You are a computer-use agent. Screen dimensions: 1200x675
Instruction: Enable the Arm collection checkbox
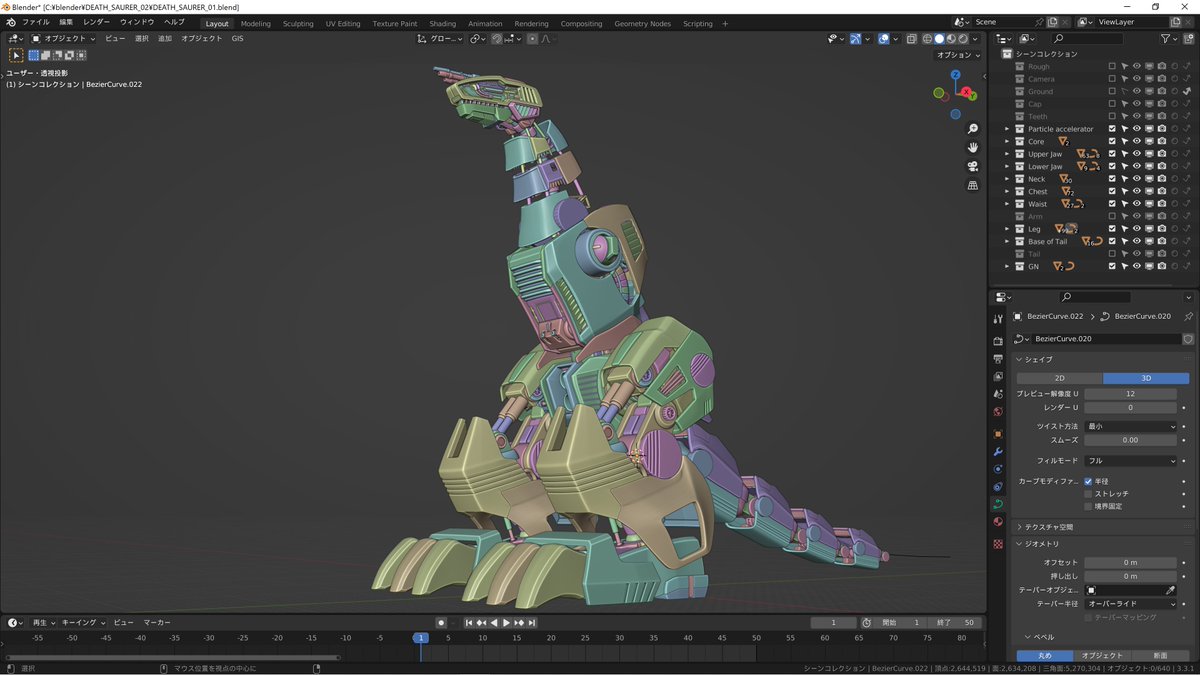(1112, 217)
